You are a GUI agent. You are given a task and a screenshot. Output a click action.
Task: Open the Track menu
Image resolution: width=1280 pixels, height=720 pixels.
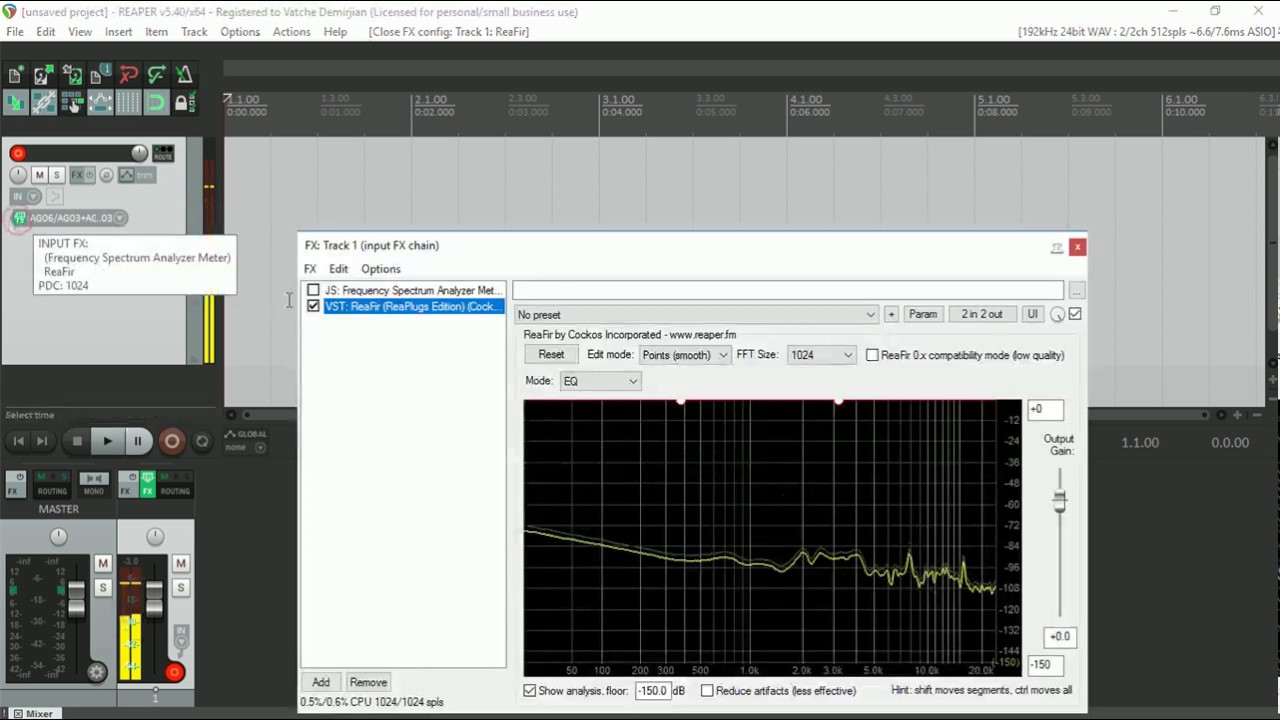[194, 32]
